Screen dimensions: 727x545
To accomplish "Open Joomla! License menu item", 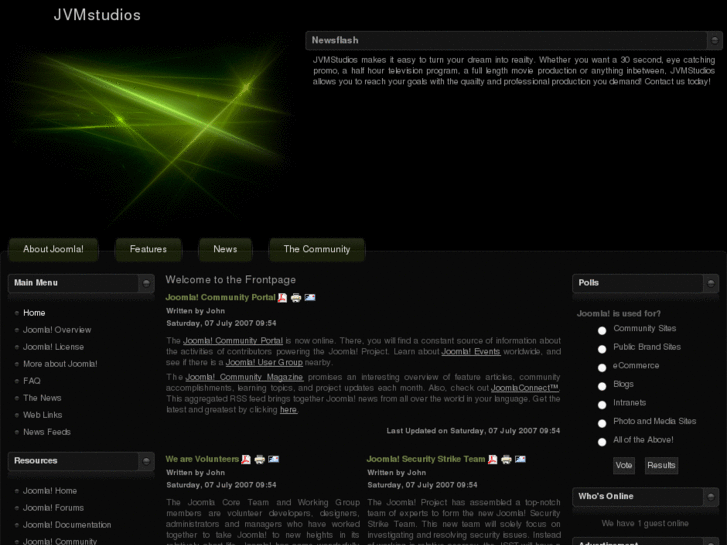I will coord(53,347).
